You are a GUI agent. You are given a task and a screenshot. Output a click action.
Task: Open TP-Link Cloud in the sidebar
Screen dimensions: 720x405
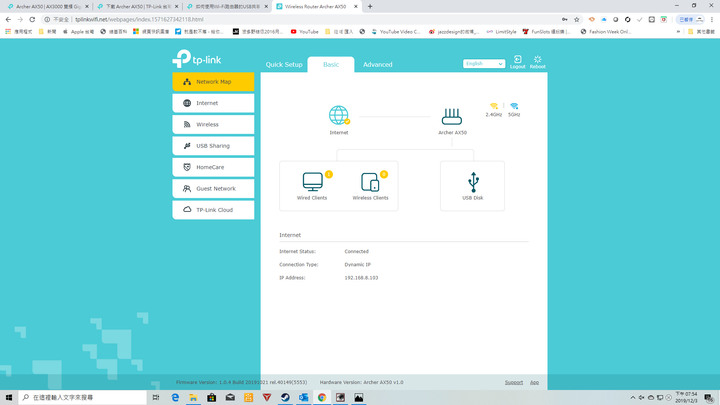point(213,210)
